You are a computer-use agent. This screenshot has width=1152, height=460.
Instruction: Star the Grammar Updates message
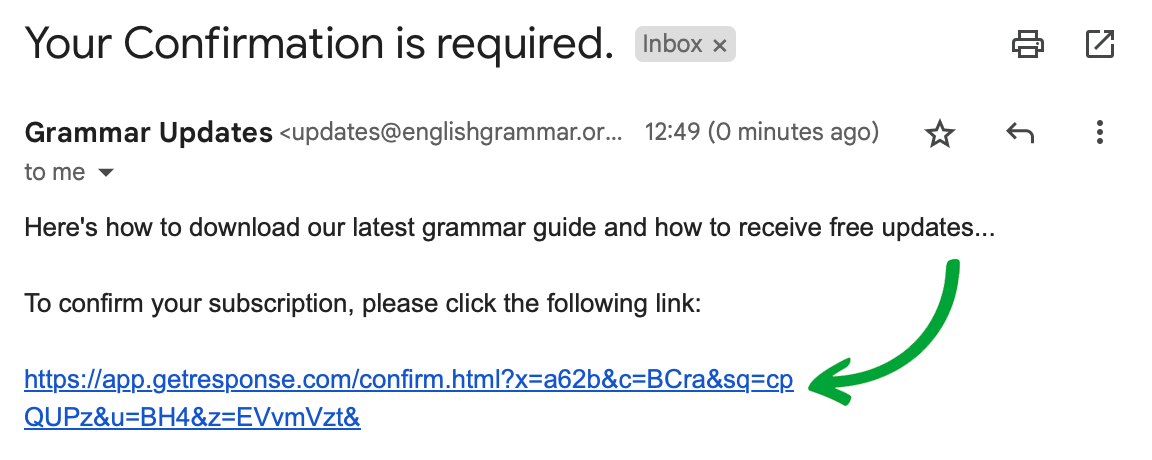[x=939, y=133]
